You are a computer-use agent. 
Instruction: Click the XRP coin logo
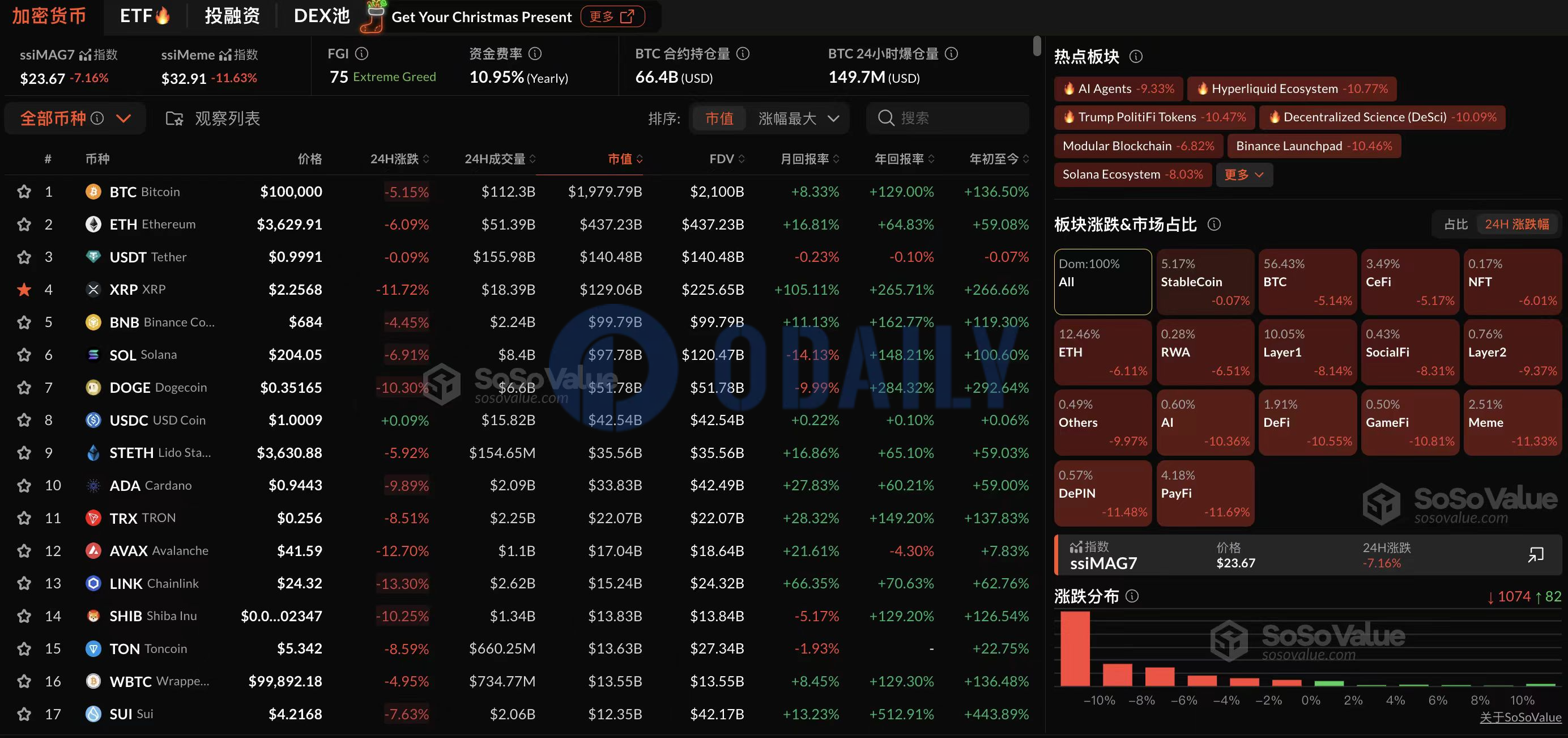pos(93,290)
